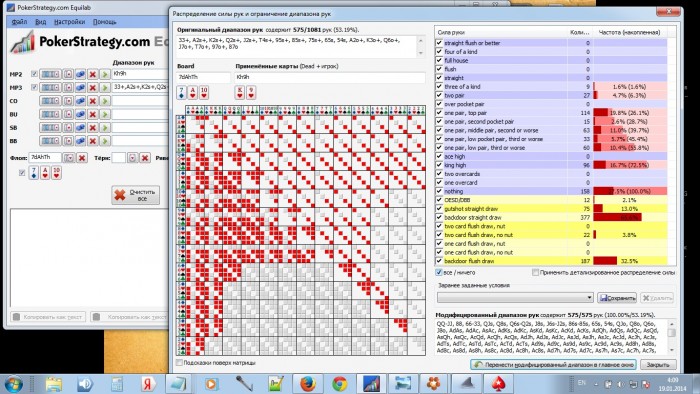Click green arrow in MP2 row
This screenshot has height=394, width=700.
coord(104,74)
